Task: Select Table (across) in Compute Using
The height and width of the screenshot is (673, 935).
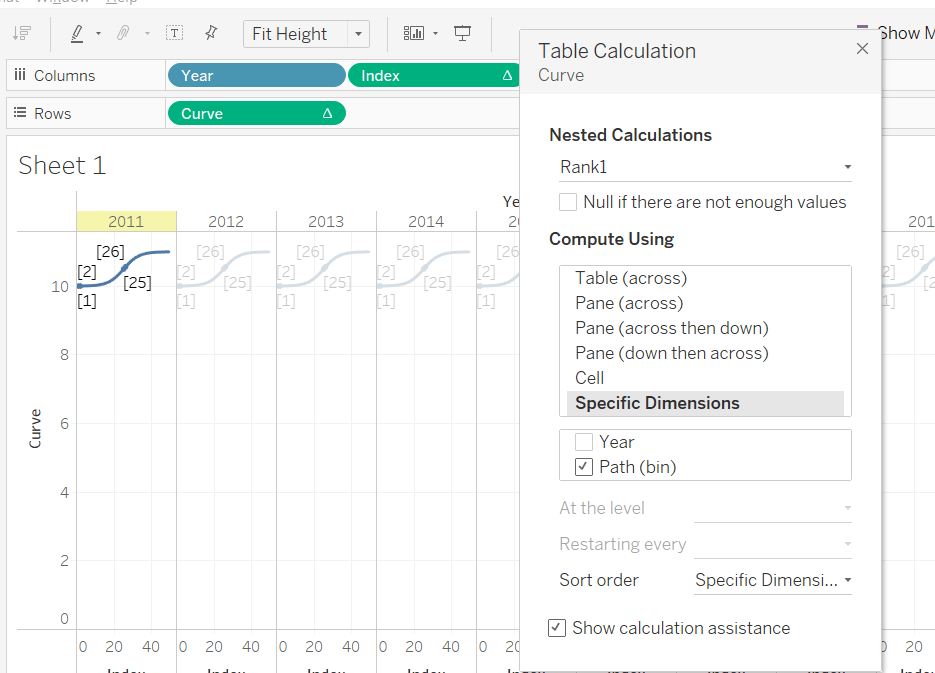Action: click(x=631, y=278)
